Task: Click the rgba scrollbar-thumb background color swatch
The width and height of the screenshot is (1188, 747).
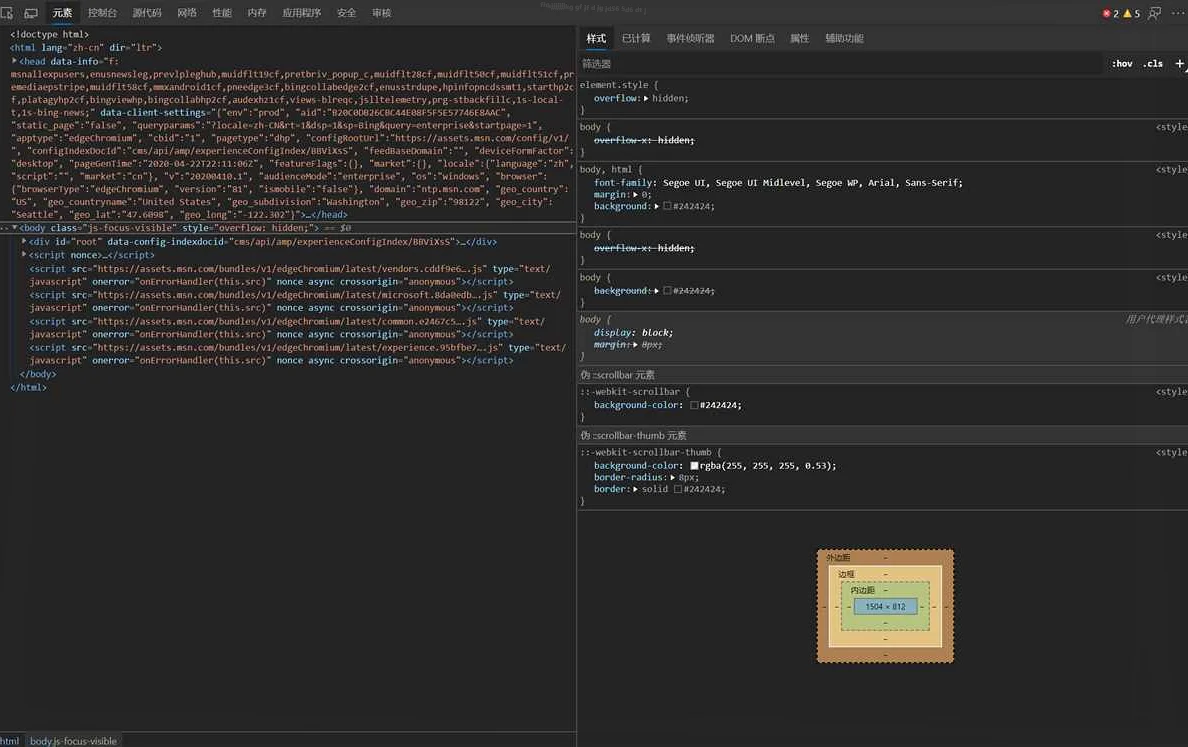Action: 694,466
